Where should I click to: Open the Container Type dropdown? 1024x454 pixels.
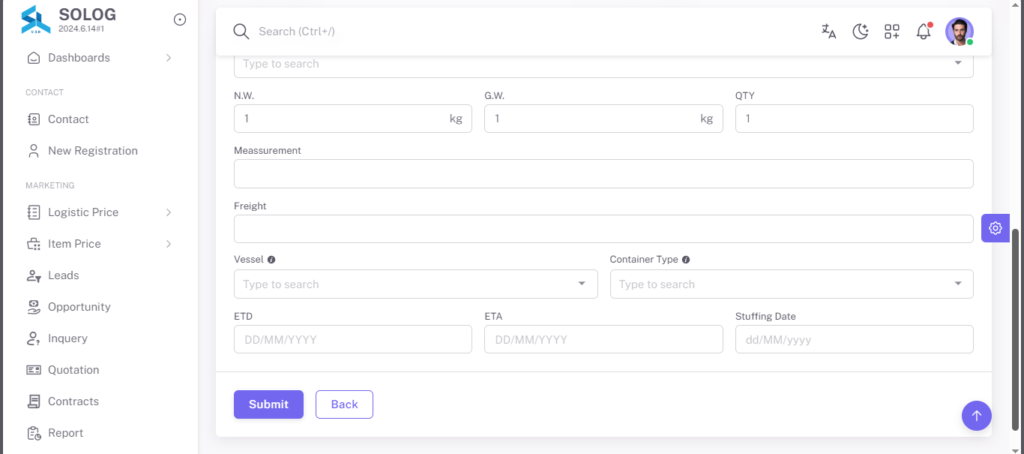[792, 284]
